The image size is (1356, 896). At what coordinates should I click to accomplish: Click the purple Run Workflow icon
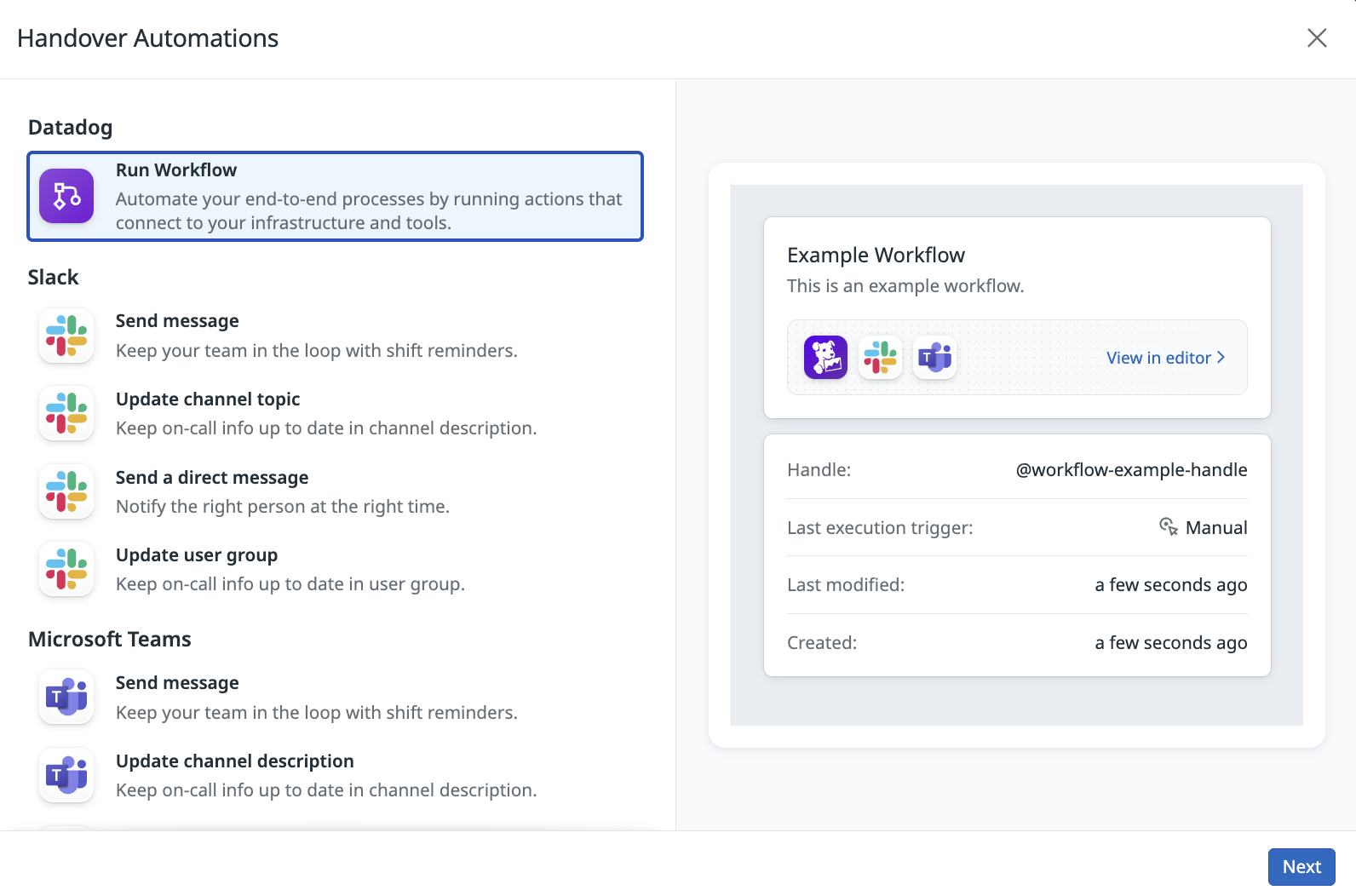pyautogui.click(x=66, y=196)
